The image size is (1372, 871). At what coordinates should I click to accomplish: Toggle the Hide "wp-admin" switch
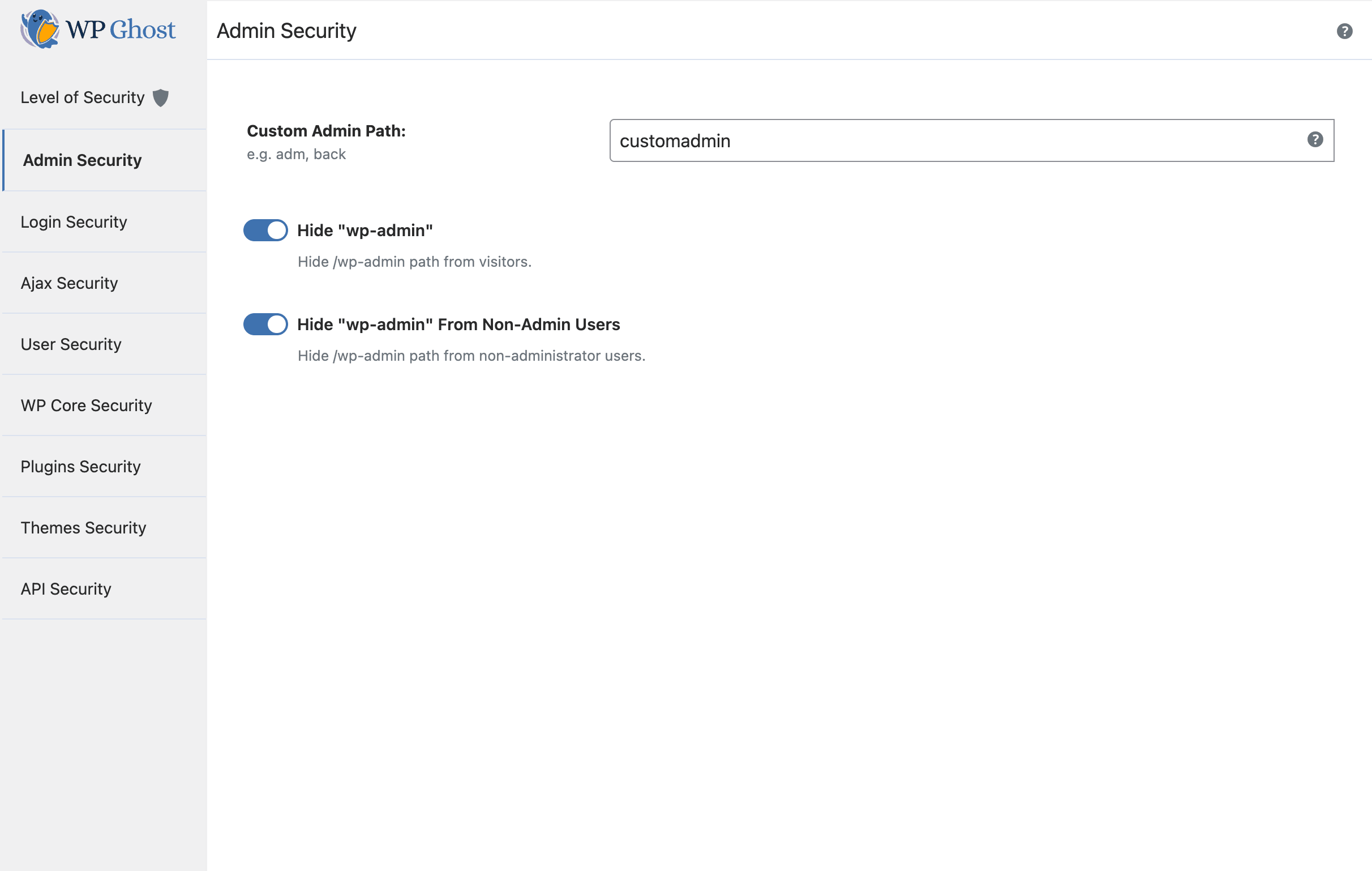[x=265, y=230]
